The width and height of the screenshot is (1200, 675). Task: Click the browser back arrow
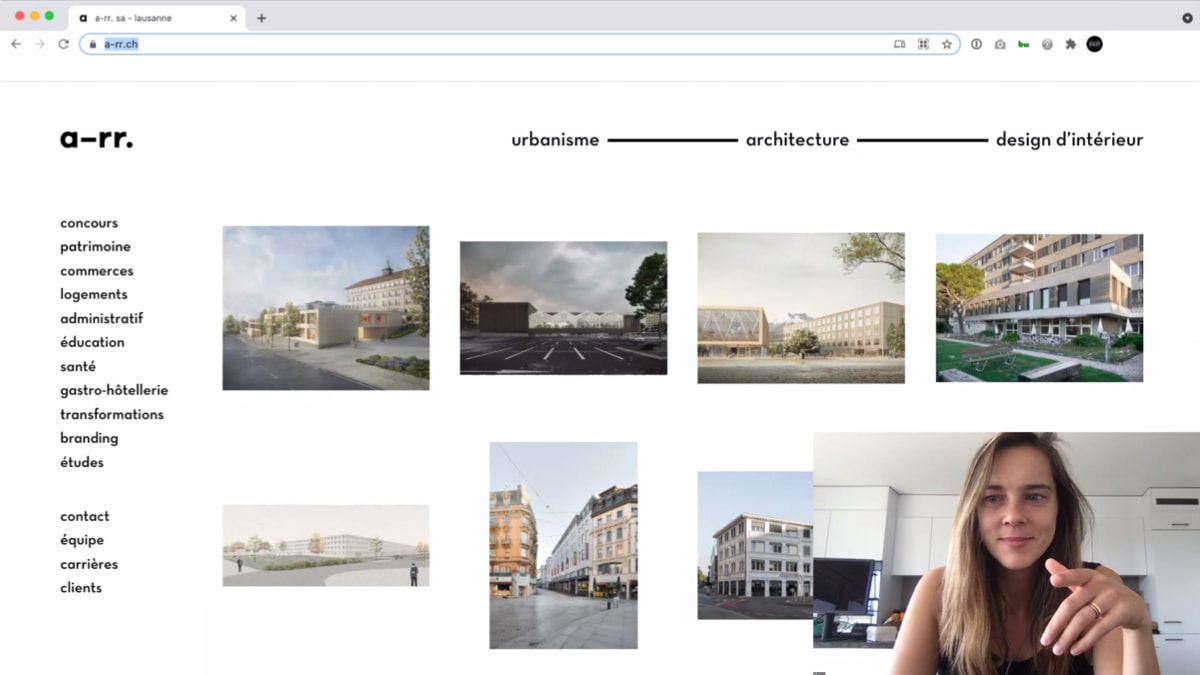(x=16, y=44)
